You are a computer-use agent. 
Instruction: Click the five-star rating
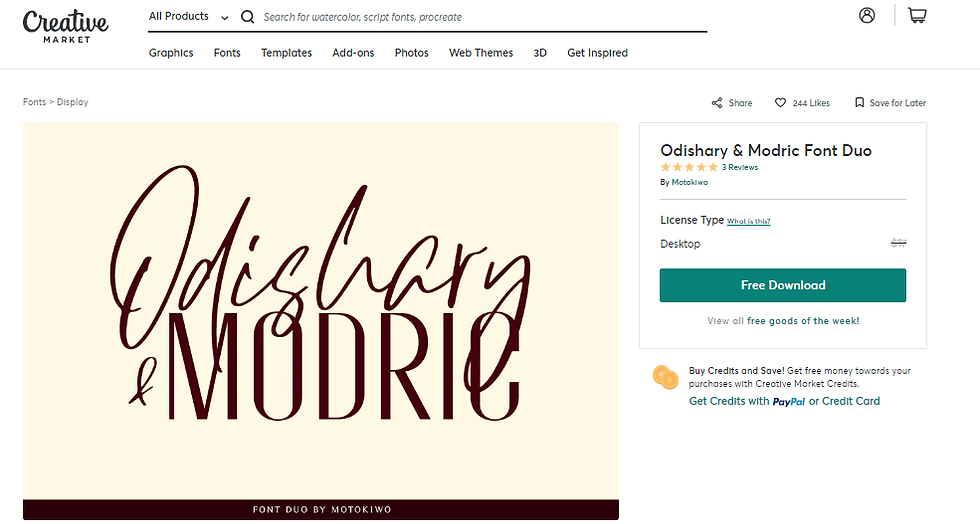689,168
